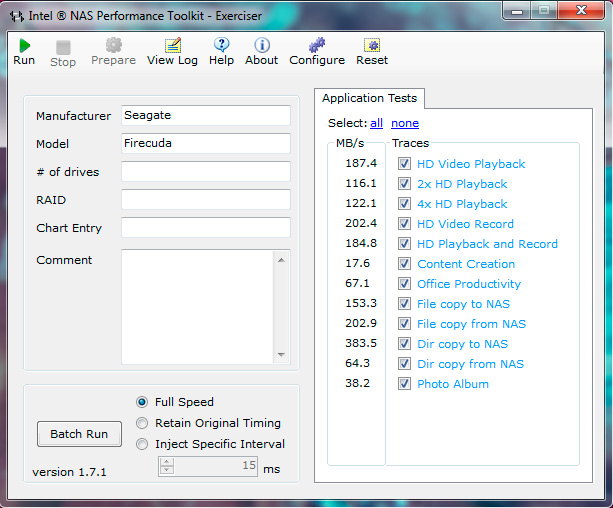The height and width of the screenshot is (508, 613).
Task: Open the About information icon
Action: point(261,46)
